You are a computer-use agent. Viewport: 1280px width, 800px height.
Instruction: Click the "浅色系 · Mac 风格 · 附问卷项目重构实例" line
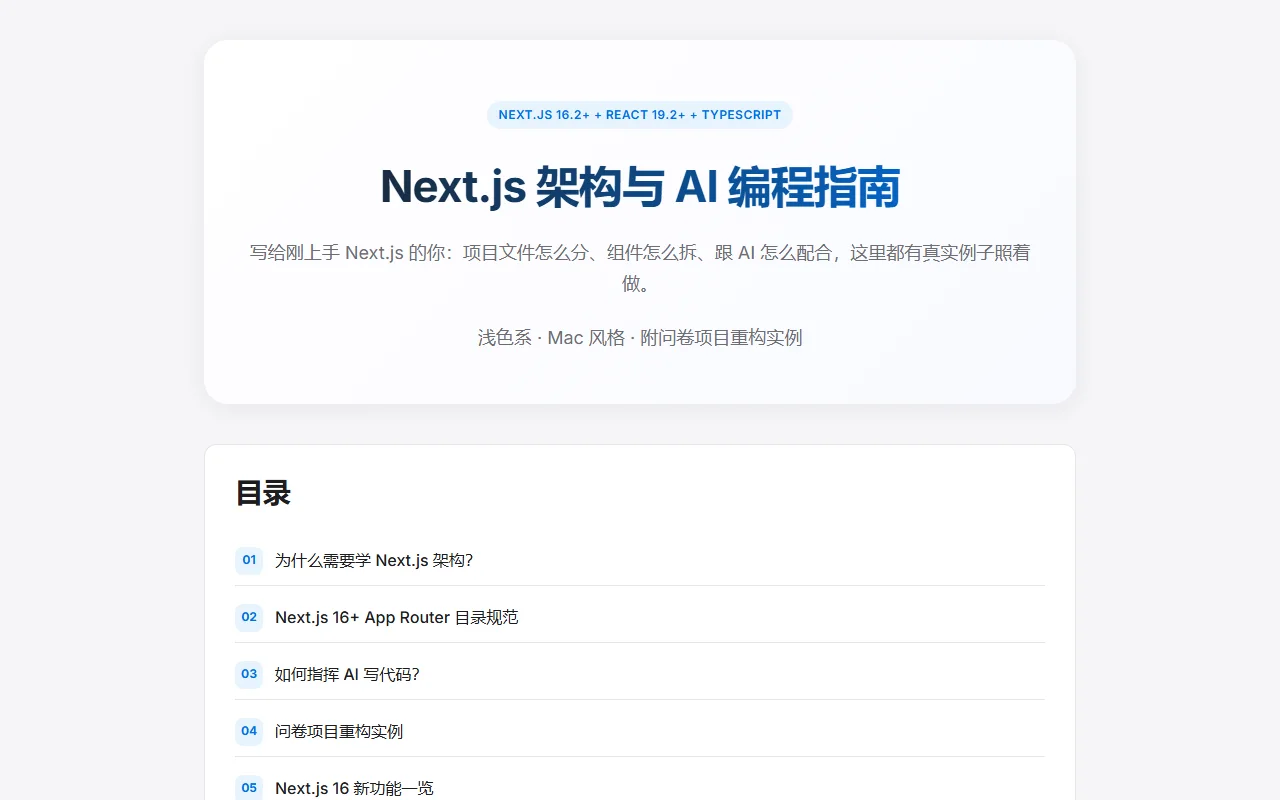click(x=640, y=338)
